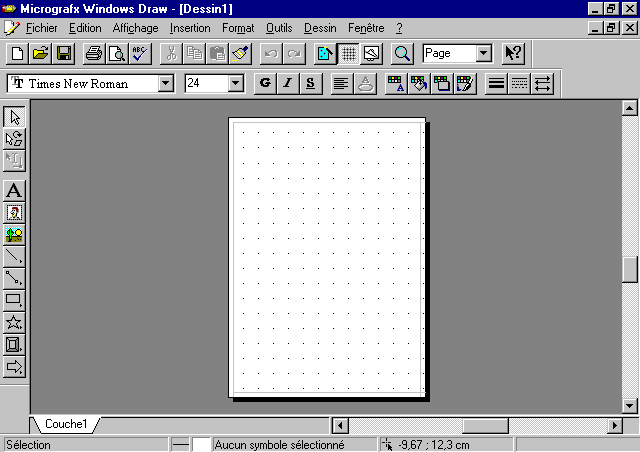Select the Text tool A
This screenshot has height=452, width=640.
[x=14, y=191]
